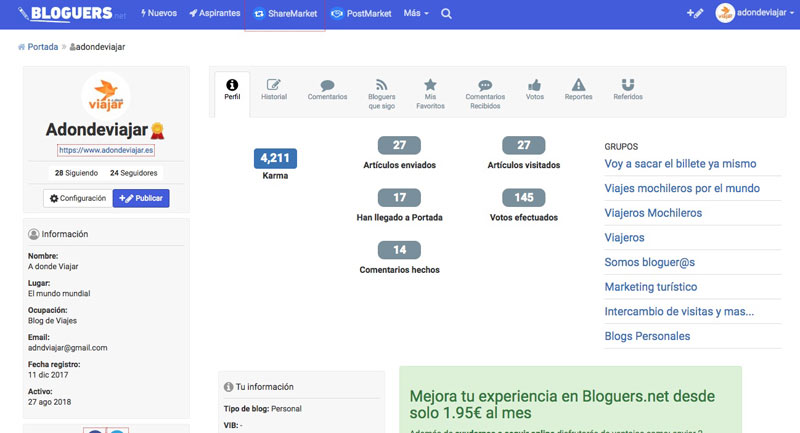
Task: Click the 145 Votos efectuados badge
Action: click(524, 197)
